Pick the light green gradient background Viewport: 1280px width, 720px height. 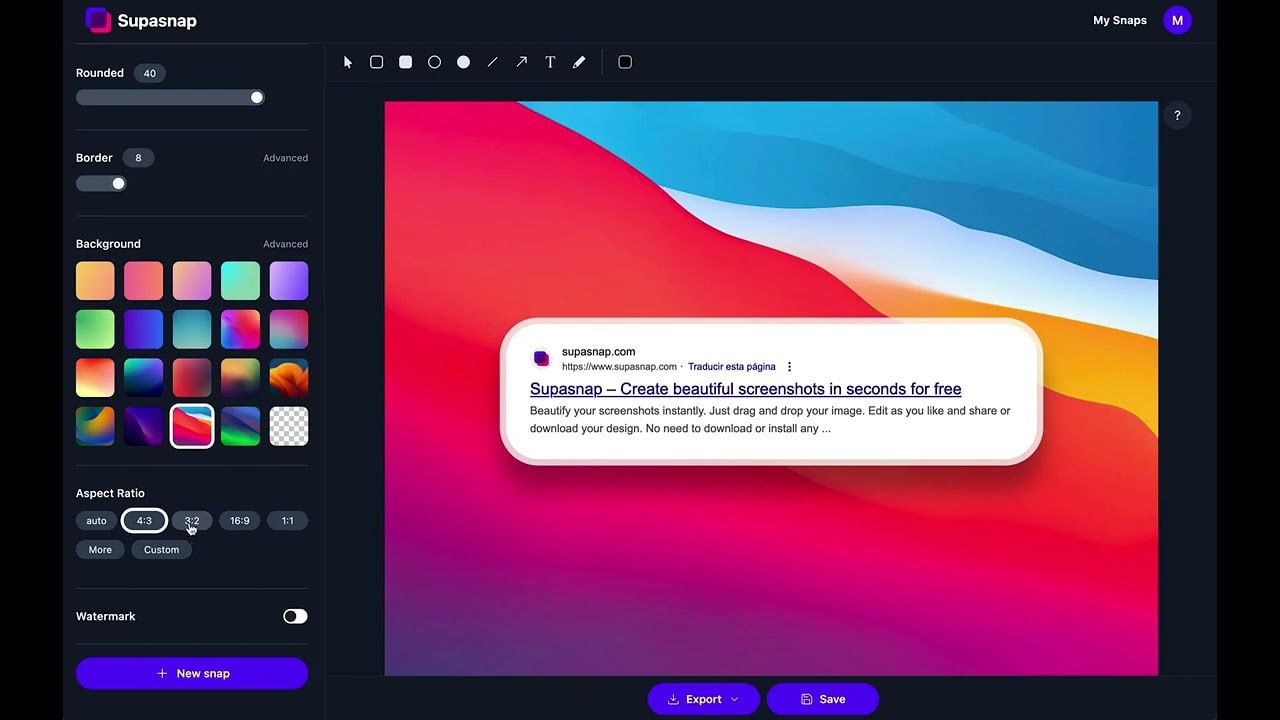point(95,329)
